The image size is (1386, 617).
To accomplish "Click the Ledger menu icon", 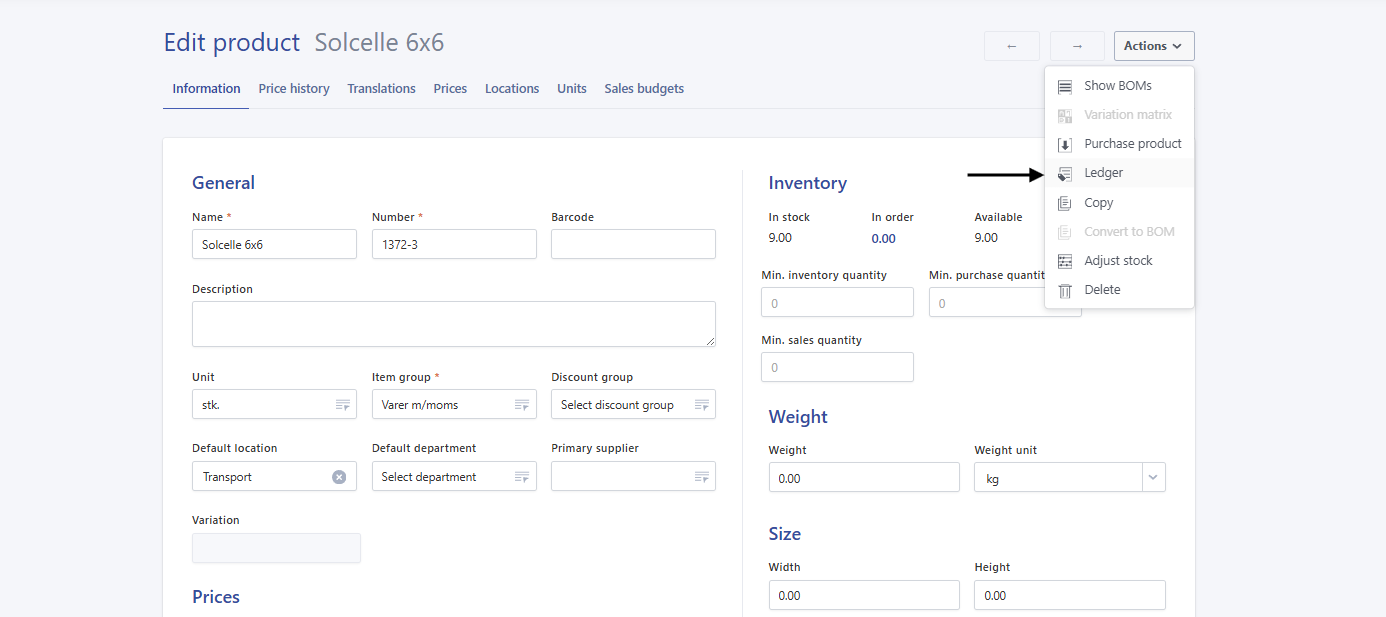I will click(1065, 173).
